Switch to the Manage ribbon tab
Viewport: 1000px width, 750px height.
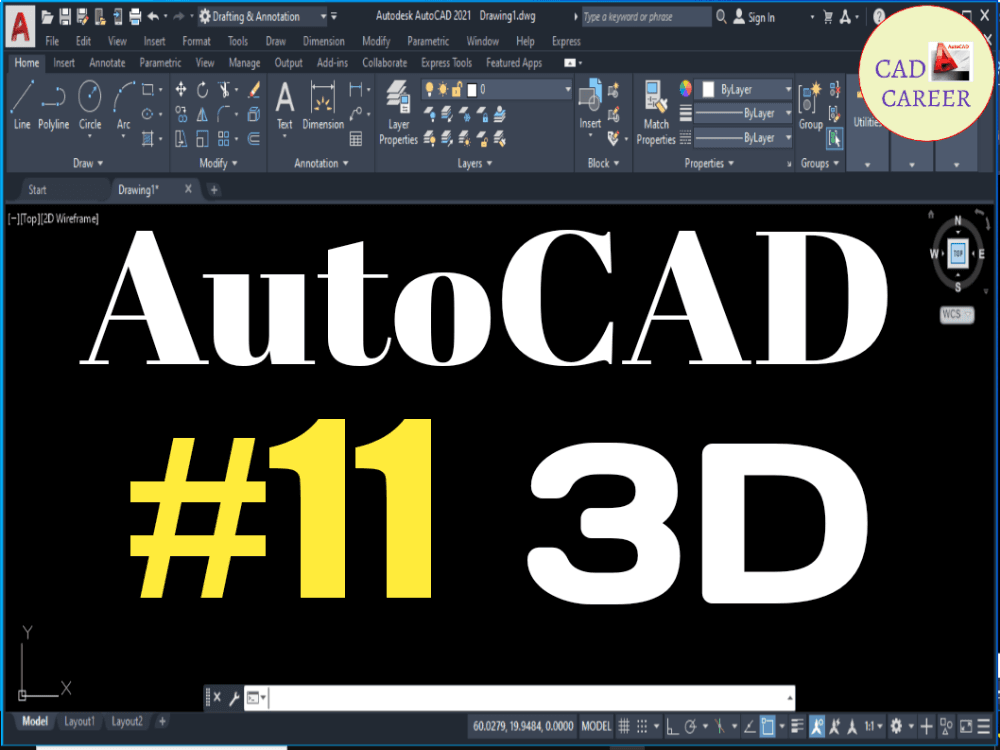click(244, 62)
